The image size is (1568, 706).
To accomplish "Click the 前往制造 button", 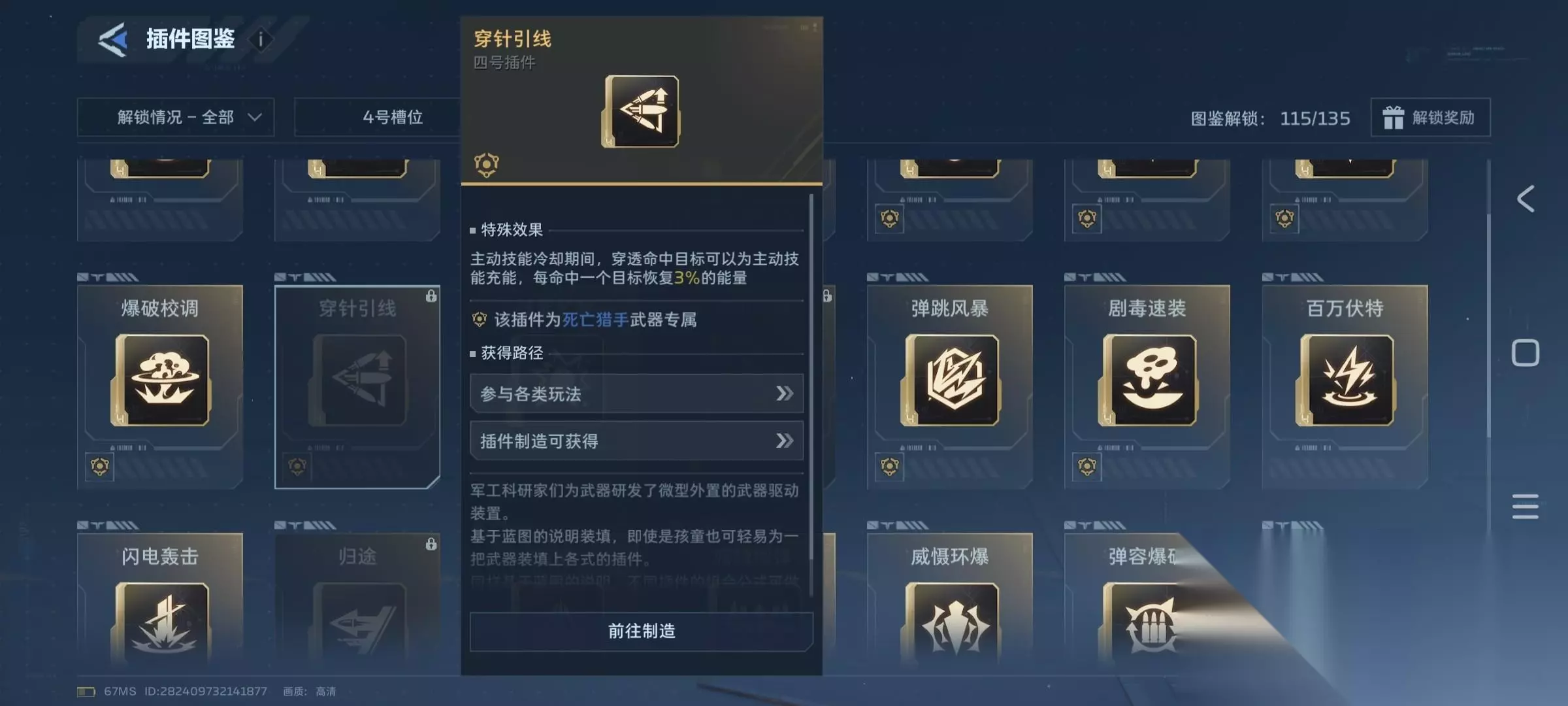I will (x=642, y=631).
